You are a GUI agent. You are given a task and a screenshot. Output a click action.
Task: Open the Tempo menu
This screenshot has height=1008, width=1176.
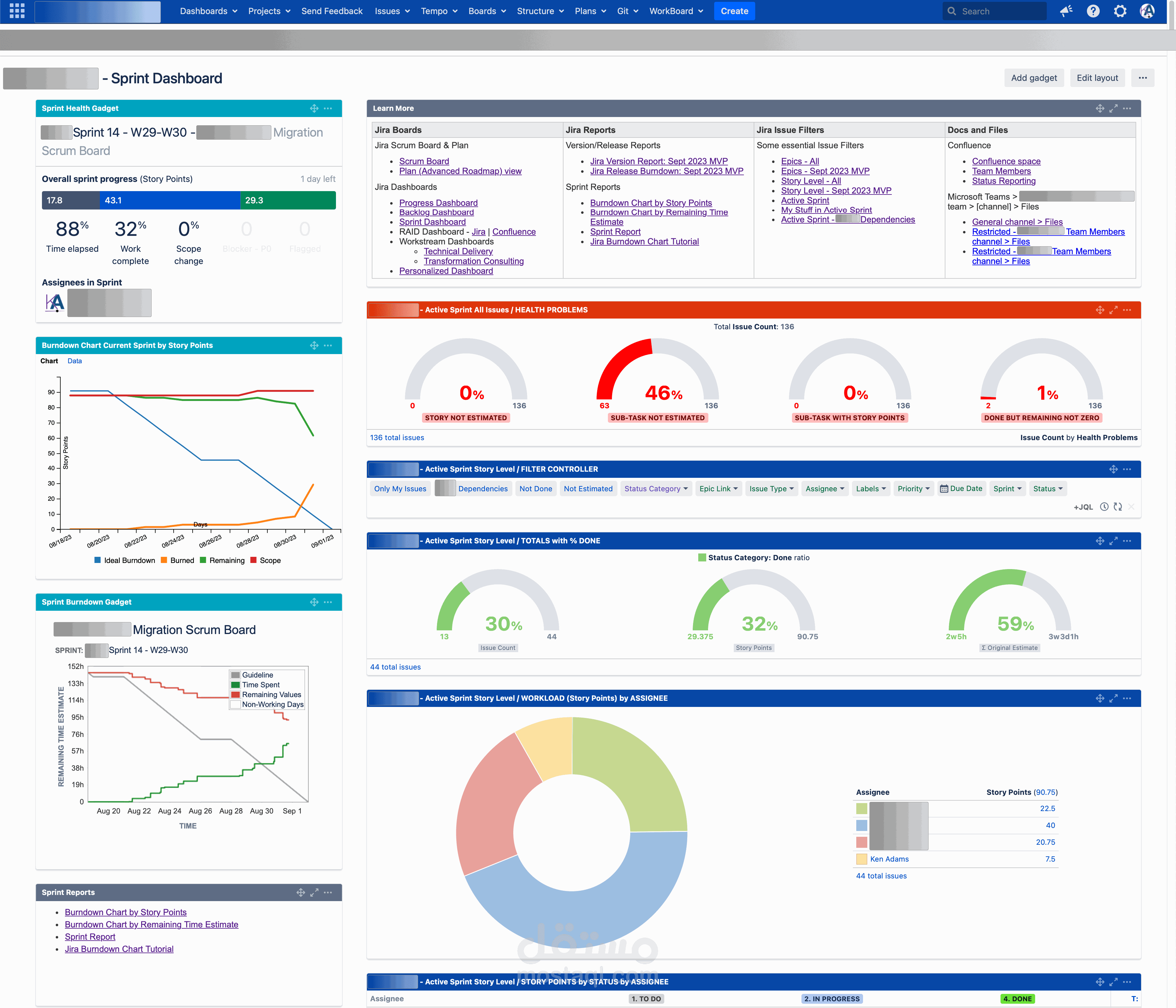tap(439, 11)
